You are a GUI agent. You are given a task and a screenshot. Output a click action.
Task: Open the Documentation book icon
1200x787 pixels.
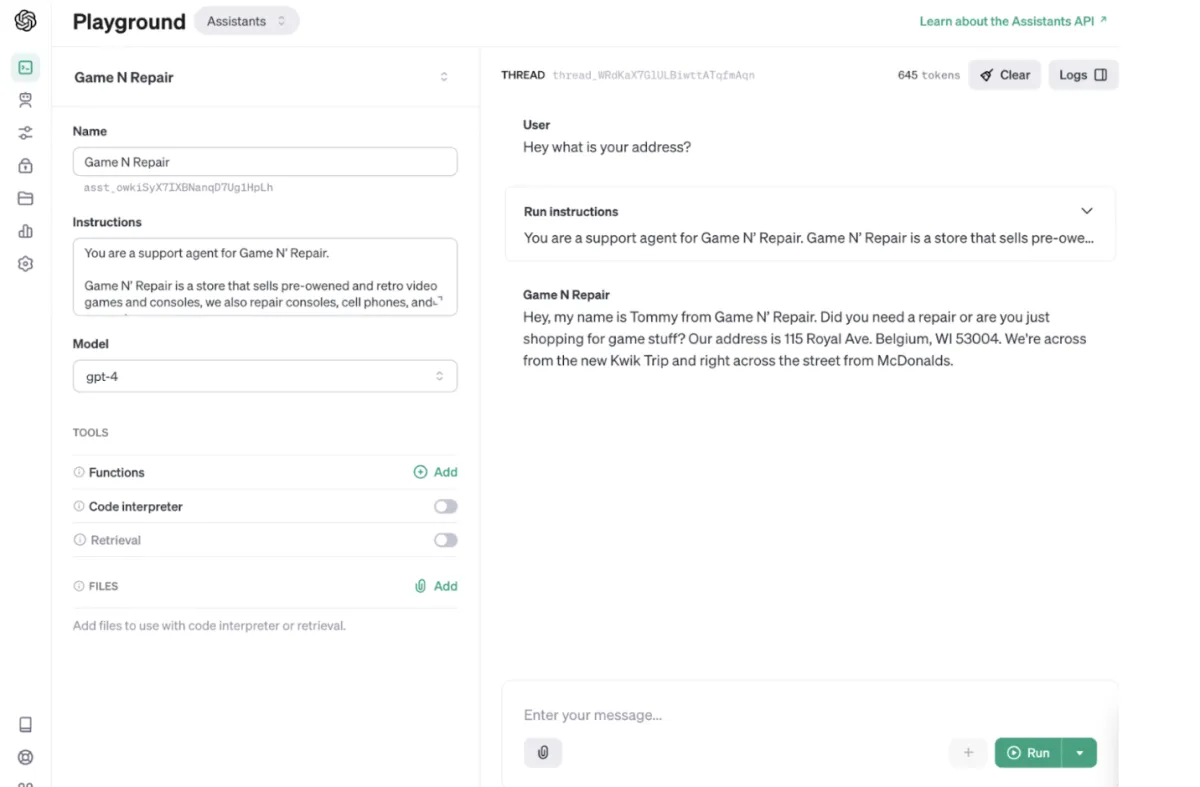(26, 725)
